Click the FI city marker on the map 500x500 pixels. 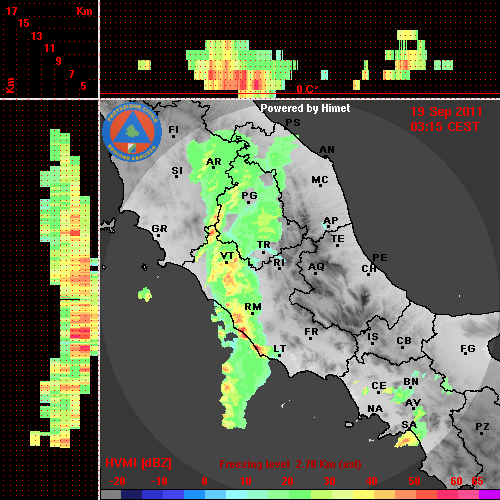(x=173, y=136)
